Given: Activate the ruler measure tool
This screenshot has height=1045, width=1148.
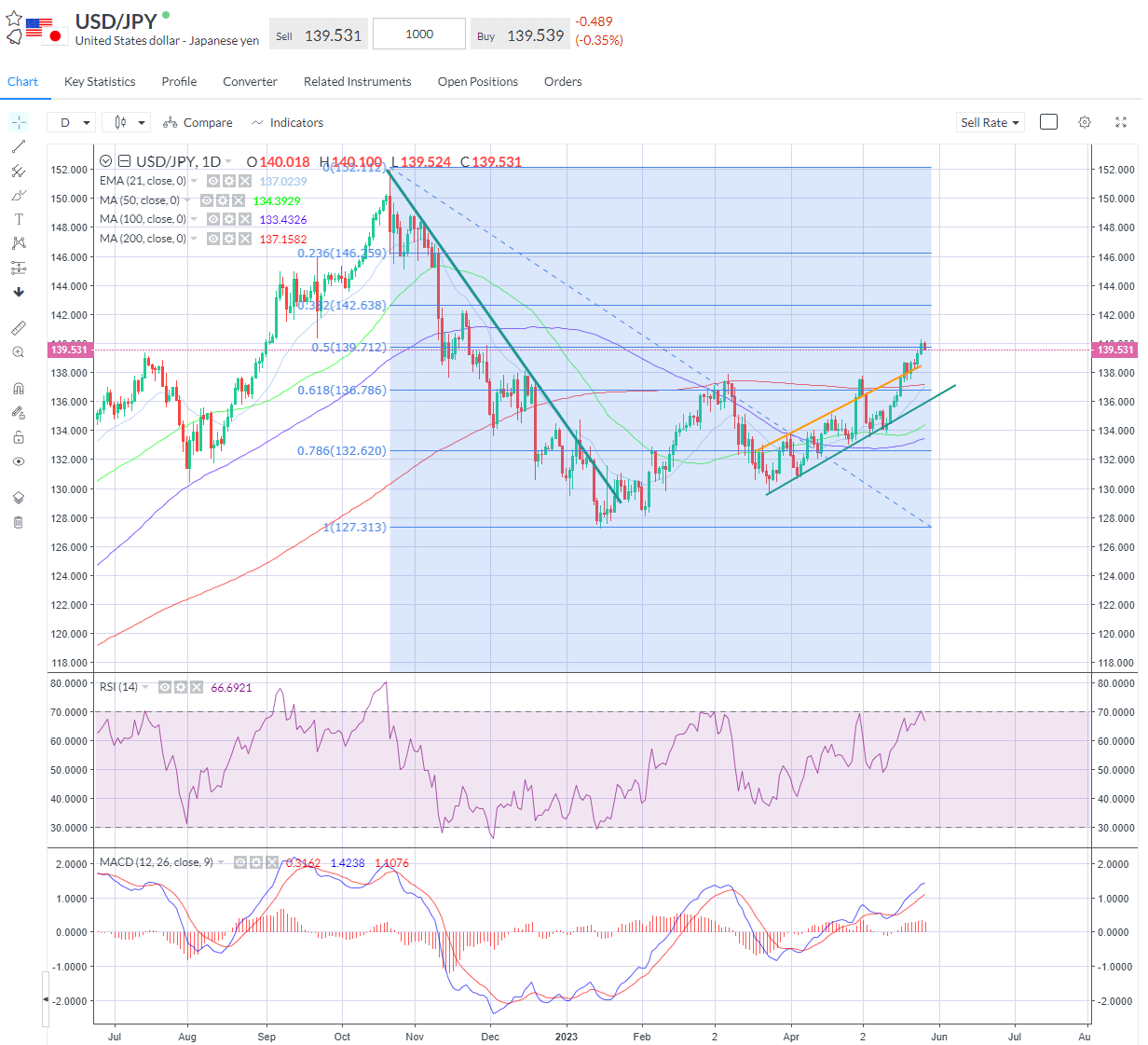Looking at the screenshot, I should 19,327.
